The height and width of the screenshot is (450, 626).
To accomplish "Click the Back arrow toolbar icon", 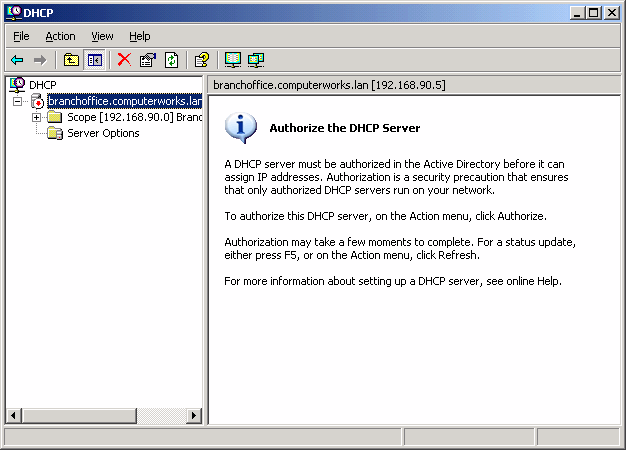I will pyautogui.click(x=17, y=60).
